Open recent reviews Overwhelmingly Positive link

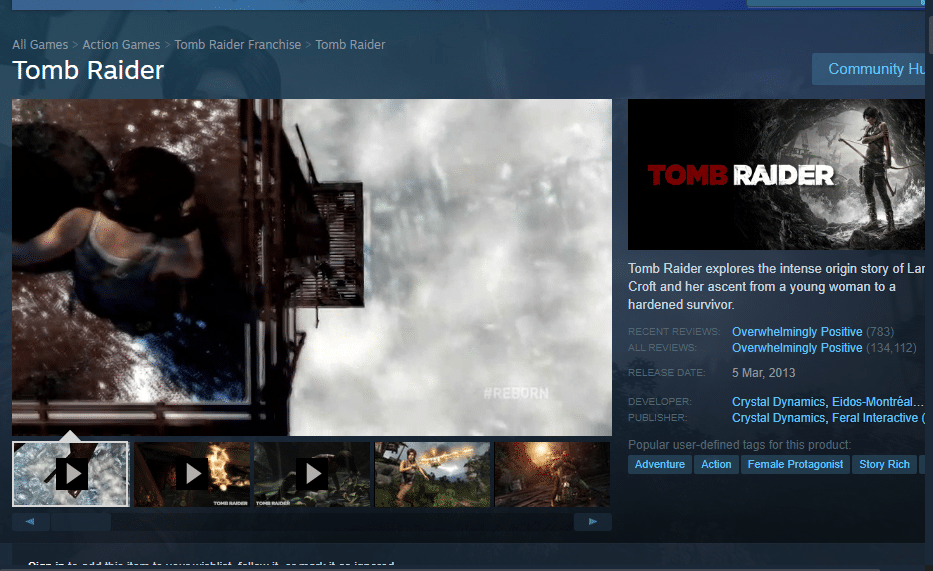point(797,332)
